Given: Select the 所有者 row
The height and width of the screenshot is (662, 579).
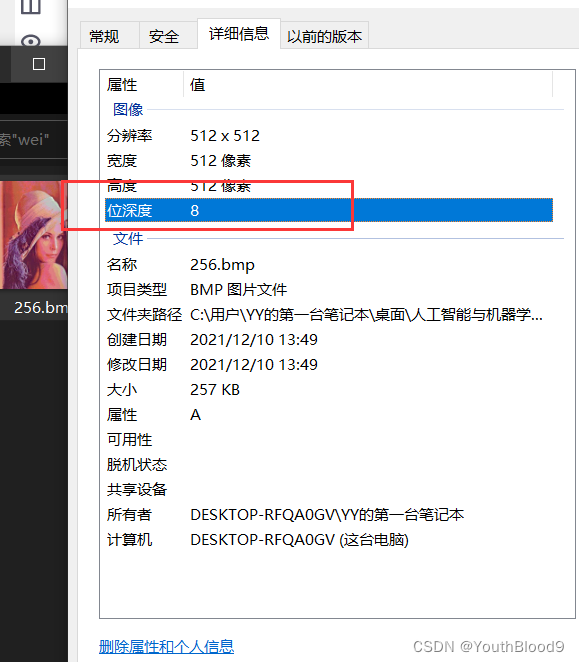Looking at the screenshot, I should (329, 514).
